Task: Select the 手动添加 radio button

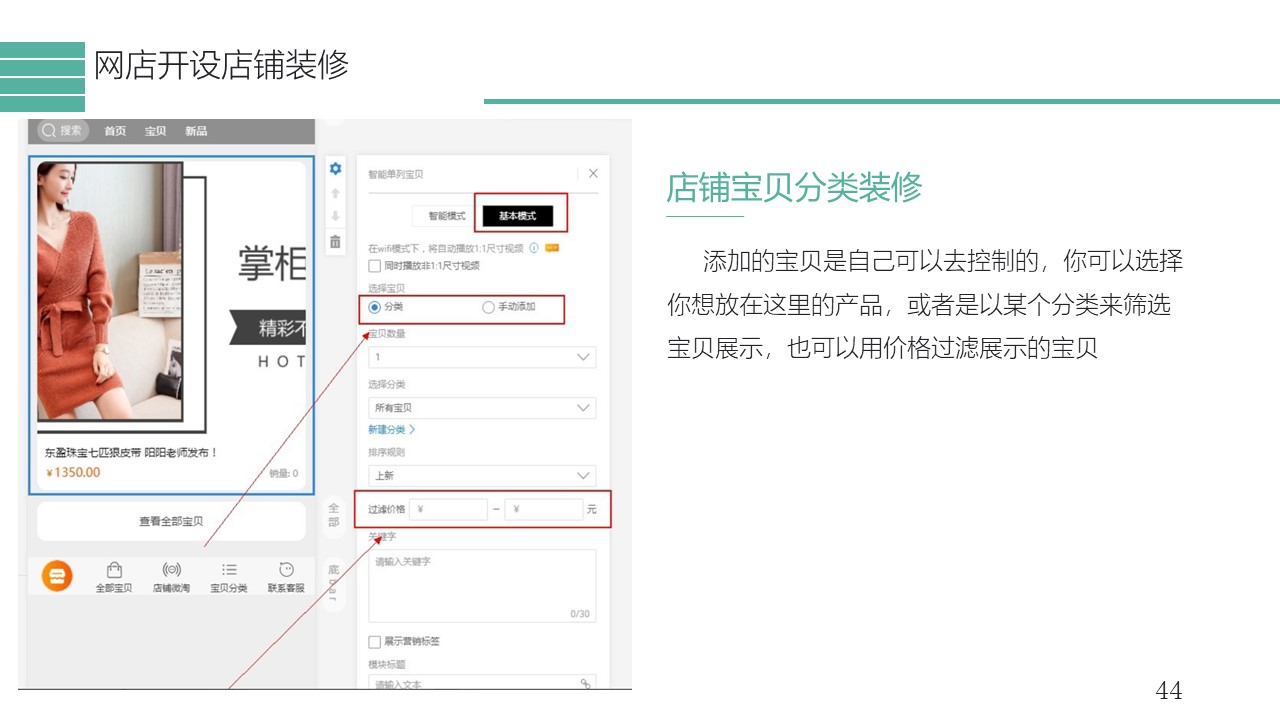Action: pyautogui.click(x=488, y=307)
